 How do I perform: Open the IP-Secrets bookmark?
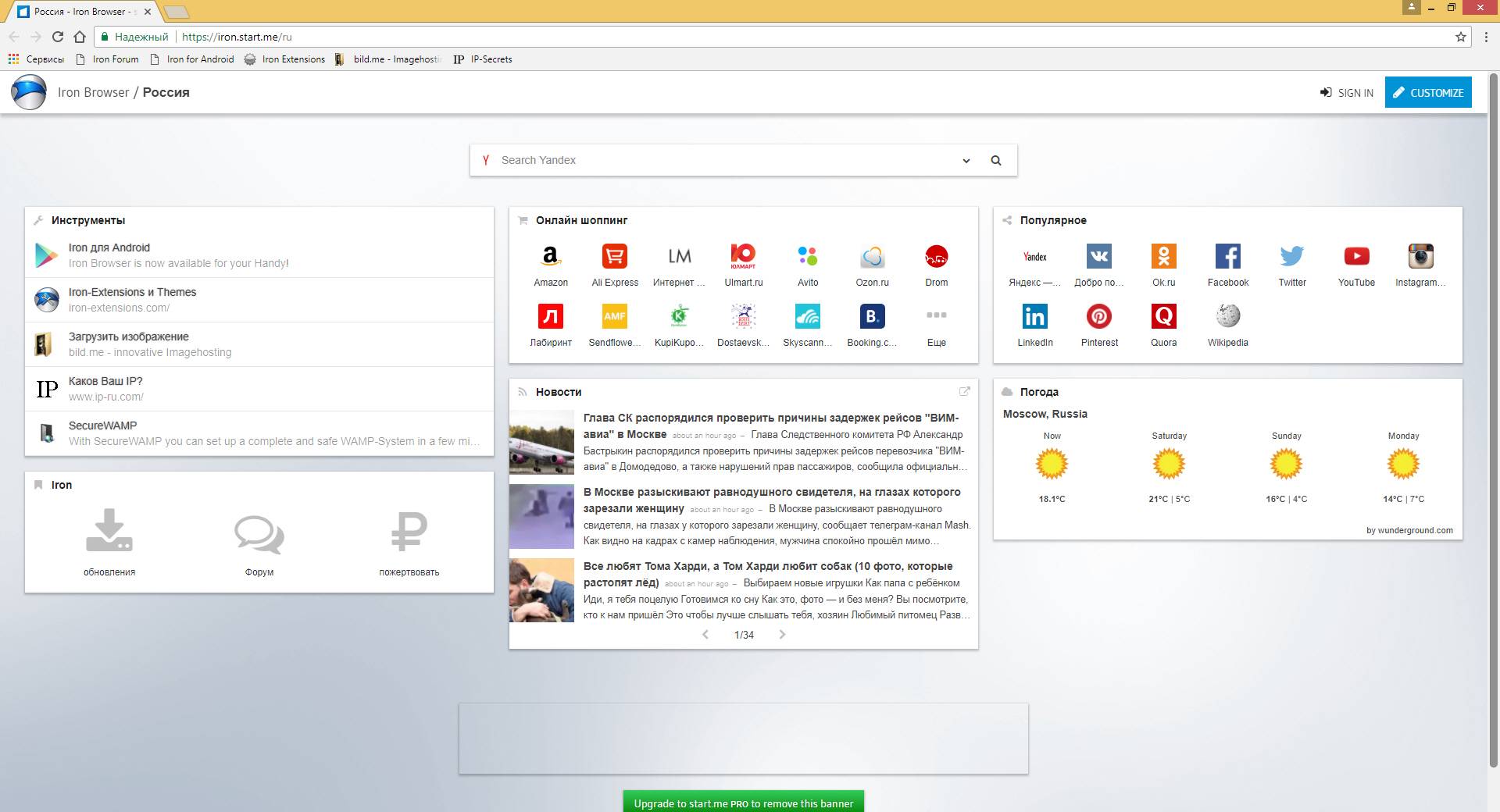point(483,59)
